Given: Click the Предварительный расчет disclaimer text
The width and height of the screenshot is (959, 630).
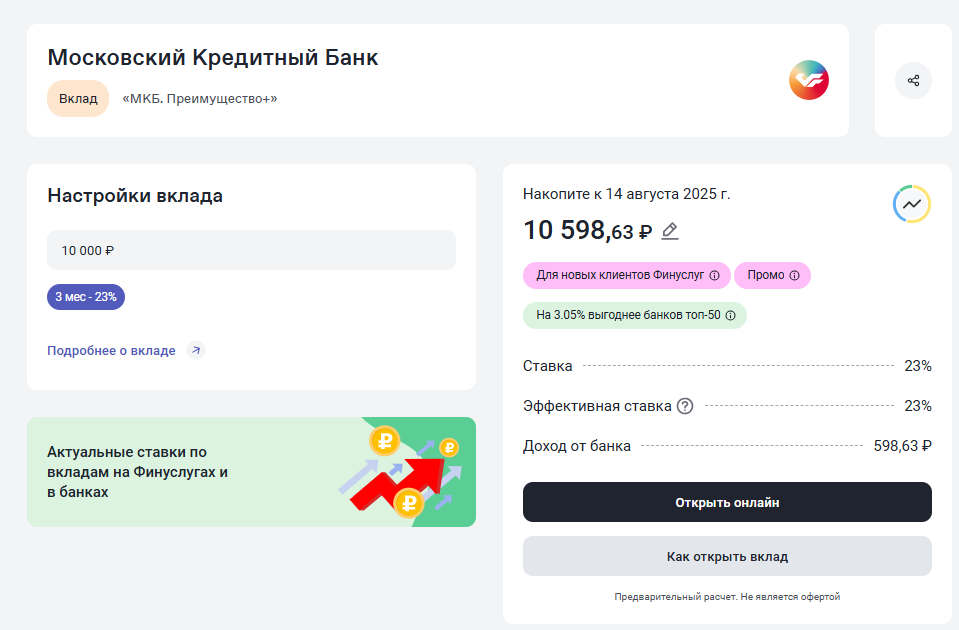Looking at the screenshot, I should click(x=727, y=595).
